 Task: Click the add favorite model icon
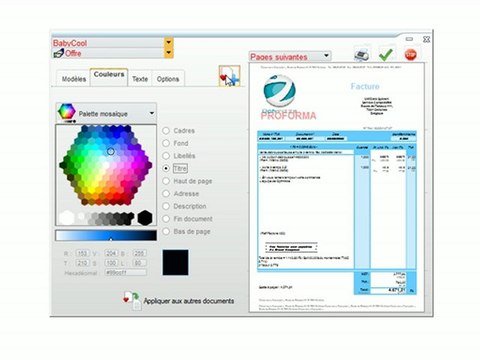pos(229,76)
